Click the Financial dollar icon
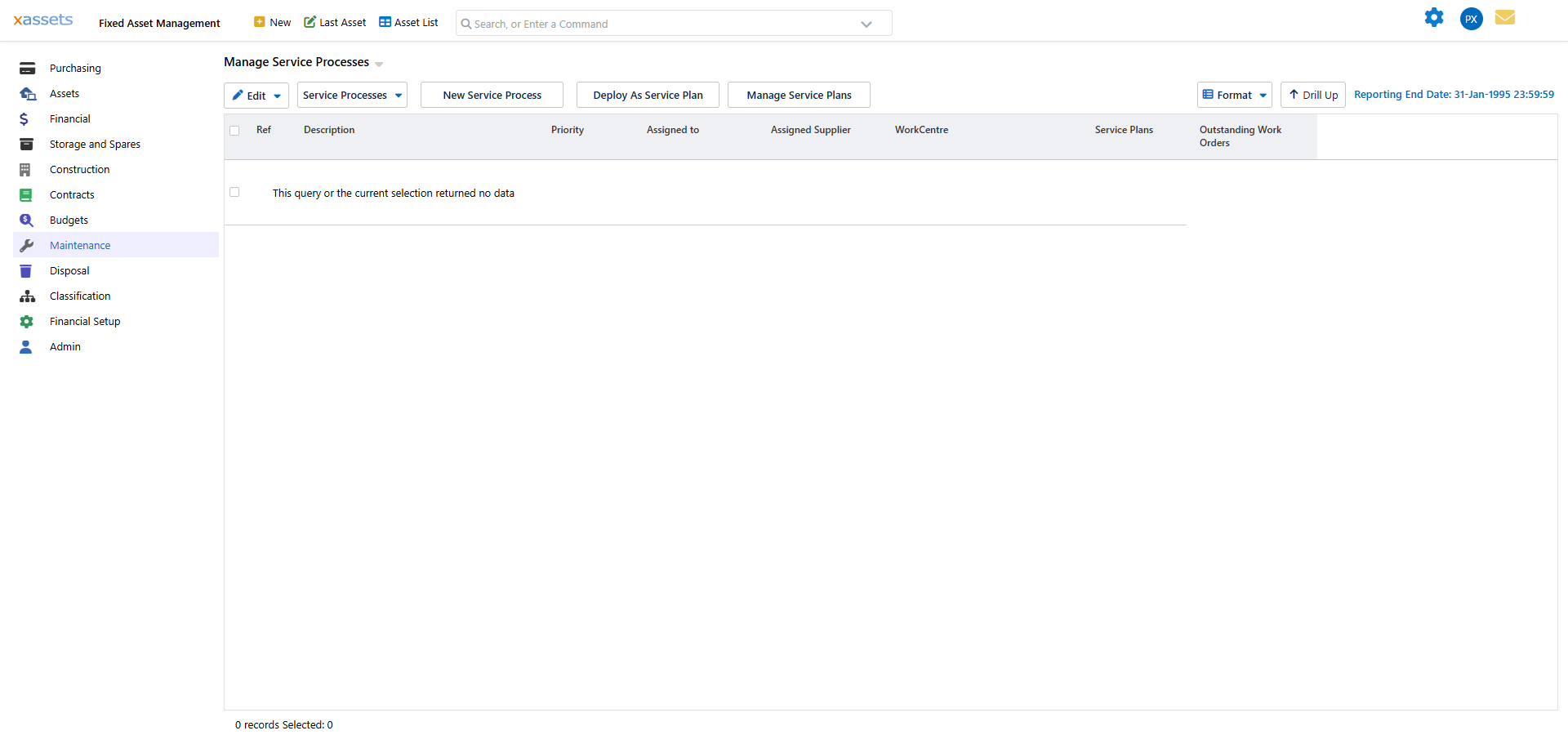This screenshot has width=1568, height=744. click(x=27, y=118)
